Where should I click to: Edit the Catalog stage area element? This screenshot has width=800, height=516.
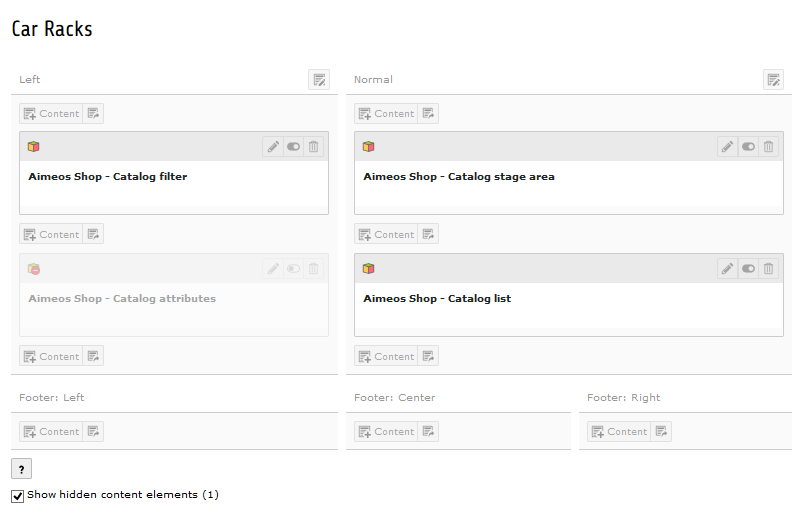pyautogui.click(x=728, y=147)
